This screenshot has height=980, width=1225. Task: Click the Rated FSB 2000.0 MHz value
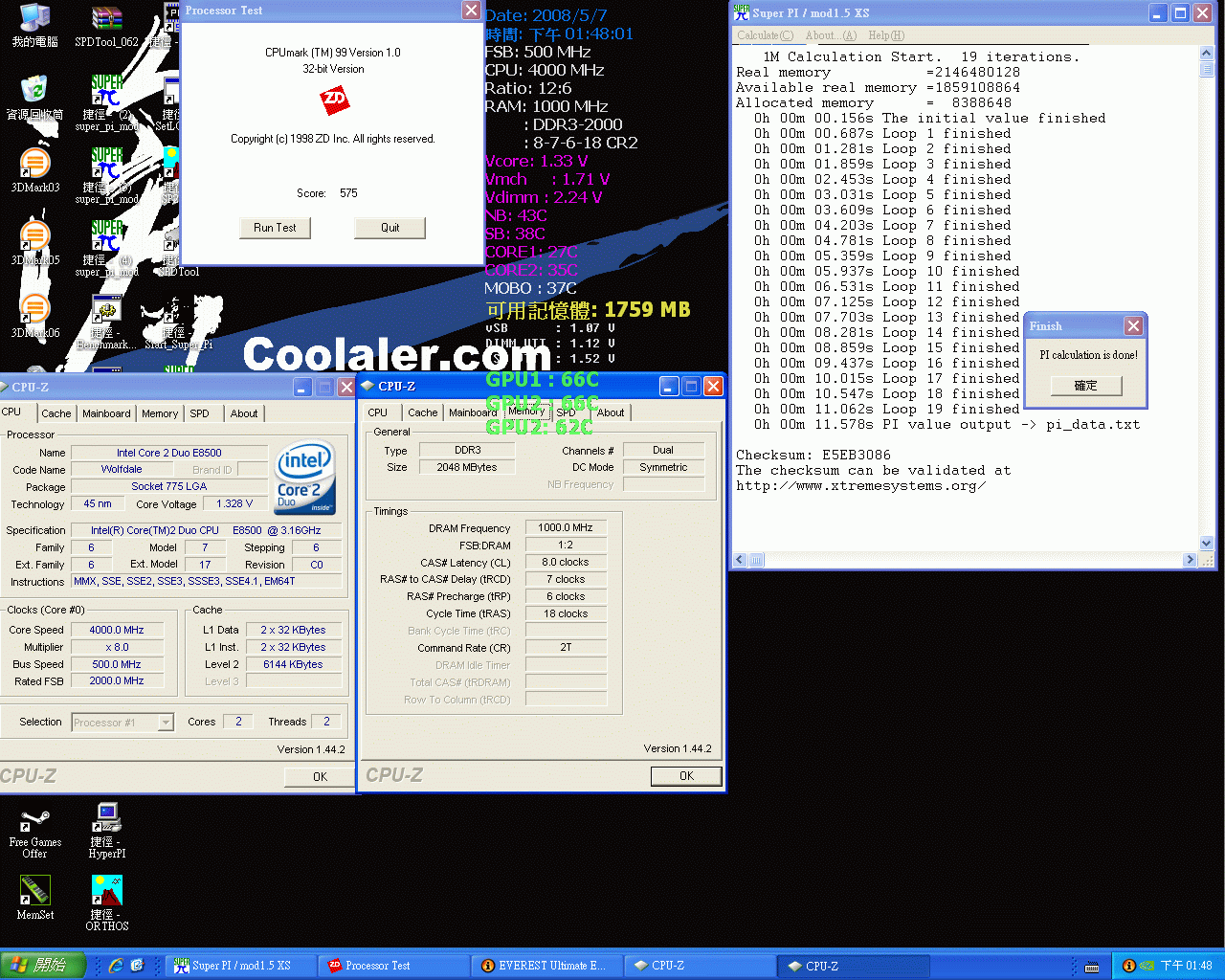(117, 681)
